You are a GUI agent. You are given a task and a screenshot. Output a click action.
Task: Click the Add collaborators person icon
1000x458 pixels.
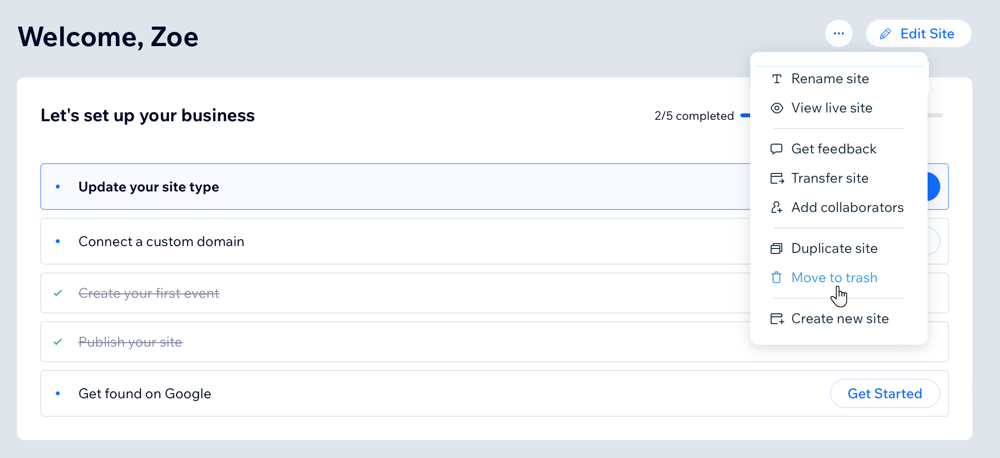(x=776, y=208)
